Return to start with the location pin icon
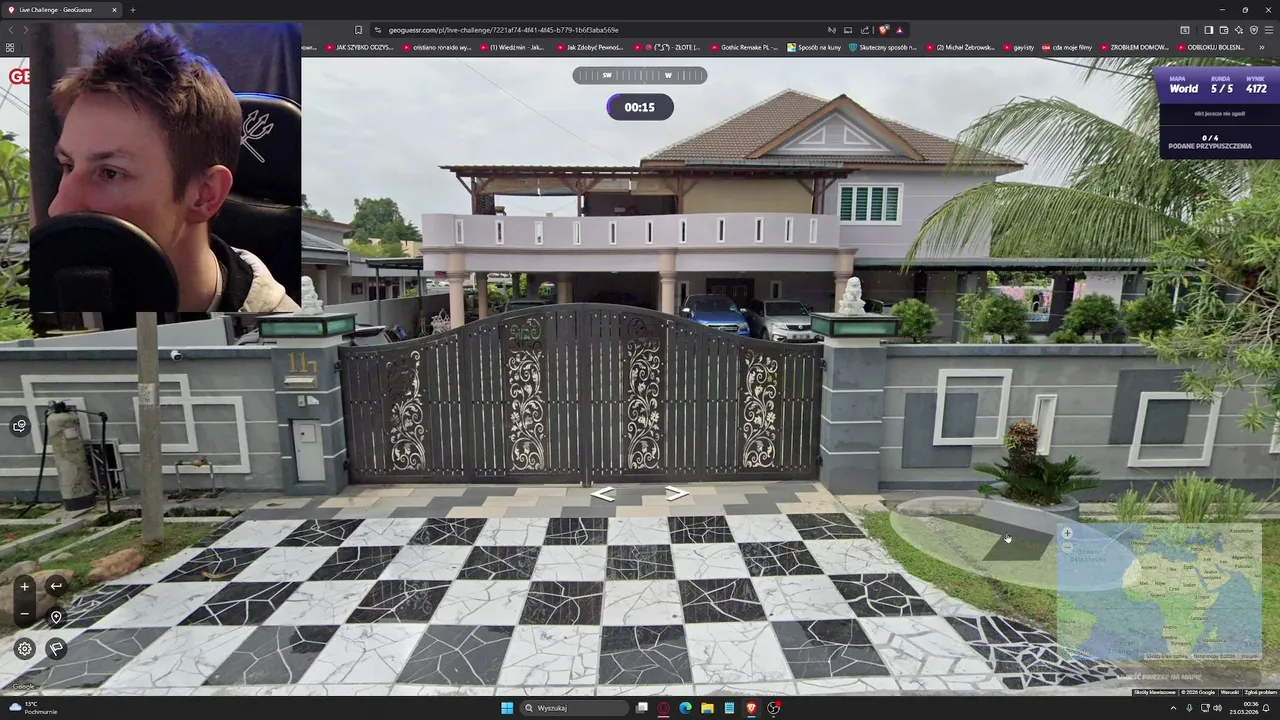 pos(56,617)
